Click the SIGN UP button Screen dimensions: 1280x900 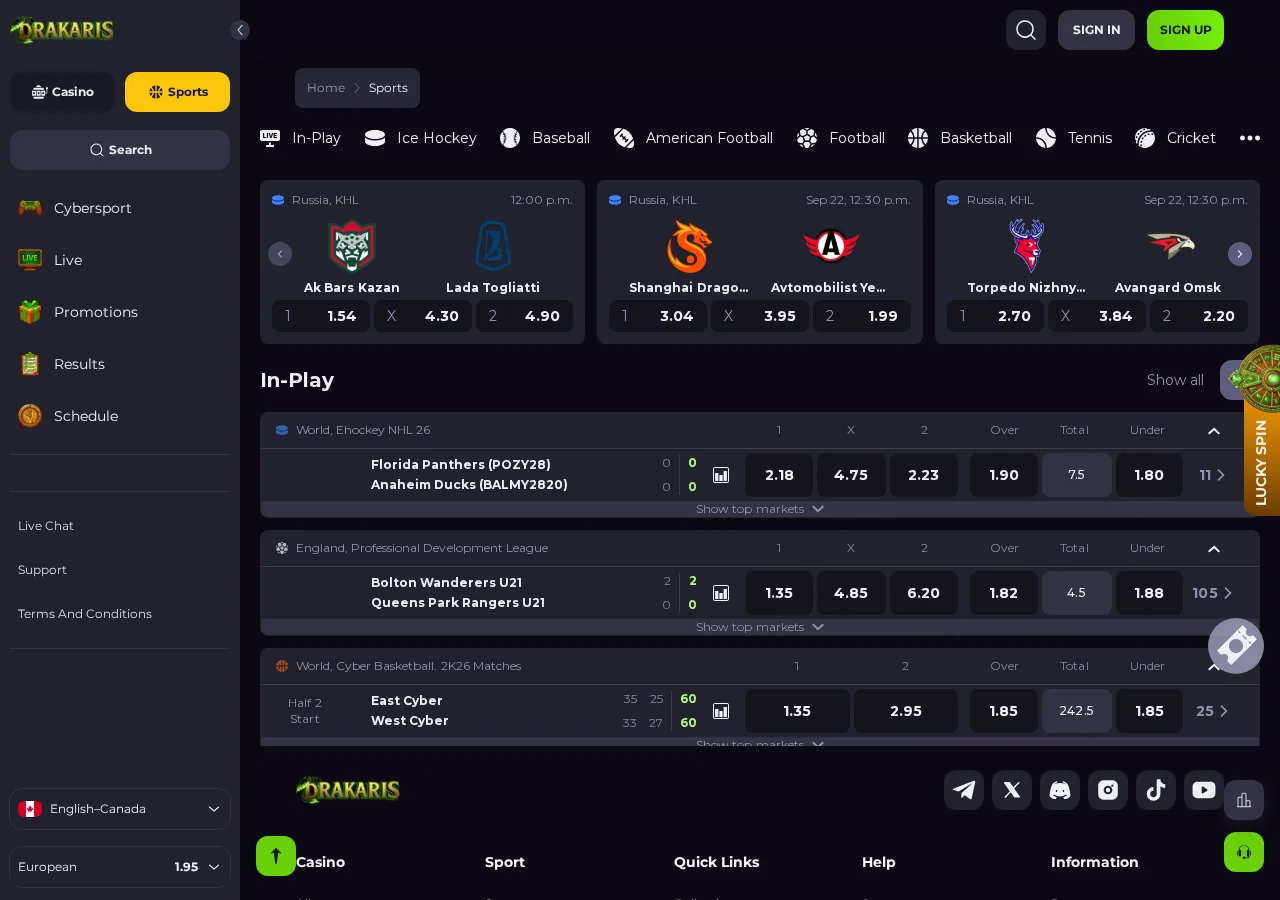[x=1185, y=30]
